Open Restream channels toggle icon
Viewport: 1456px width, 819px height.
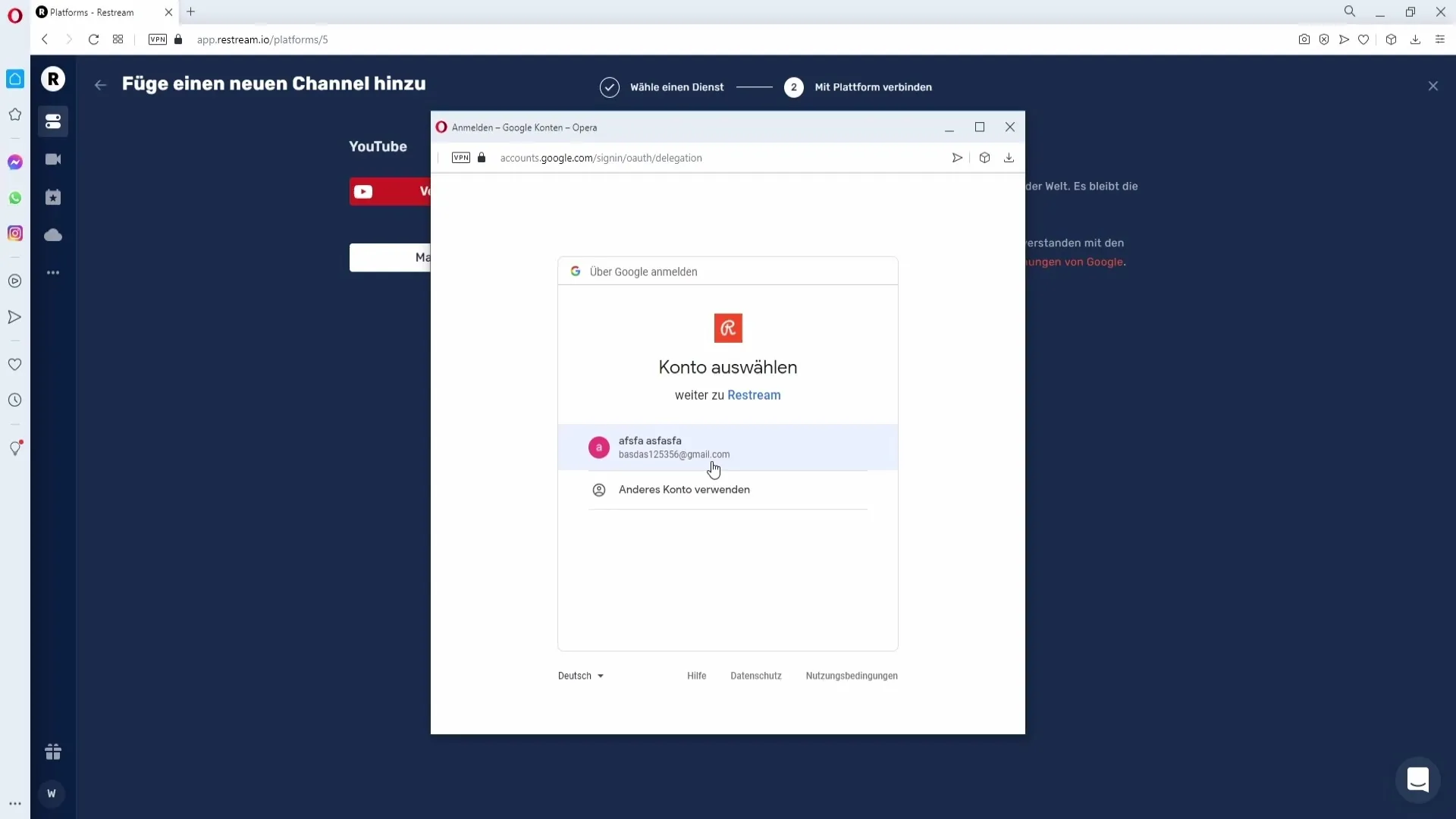tap(53, 121)
